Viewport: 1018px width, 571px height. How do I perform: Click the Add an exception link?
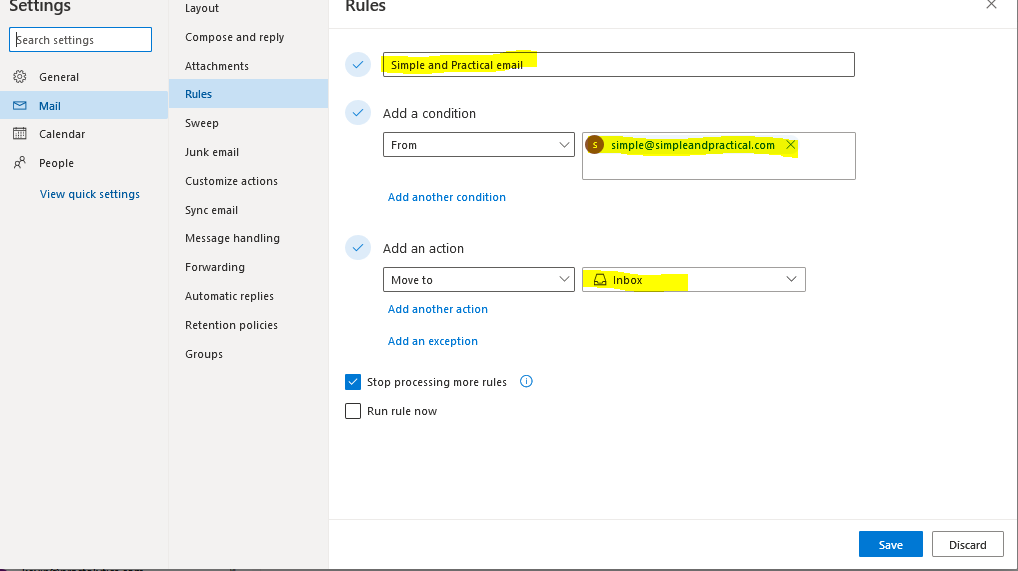433,341
